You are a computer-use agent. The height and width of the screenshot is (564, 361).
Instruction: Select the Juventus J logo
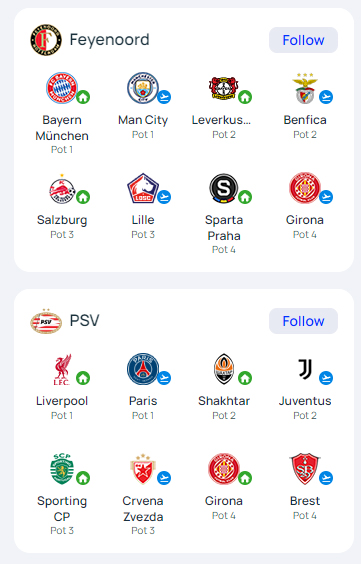tap(305, 369)
